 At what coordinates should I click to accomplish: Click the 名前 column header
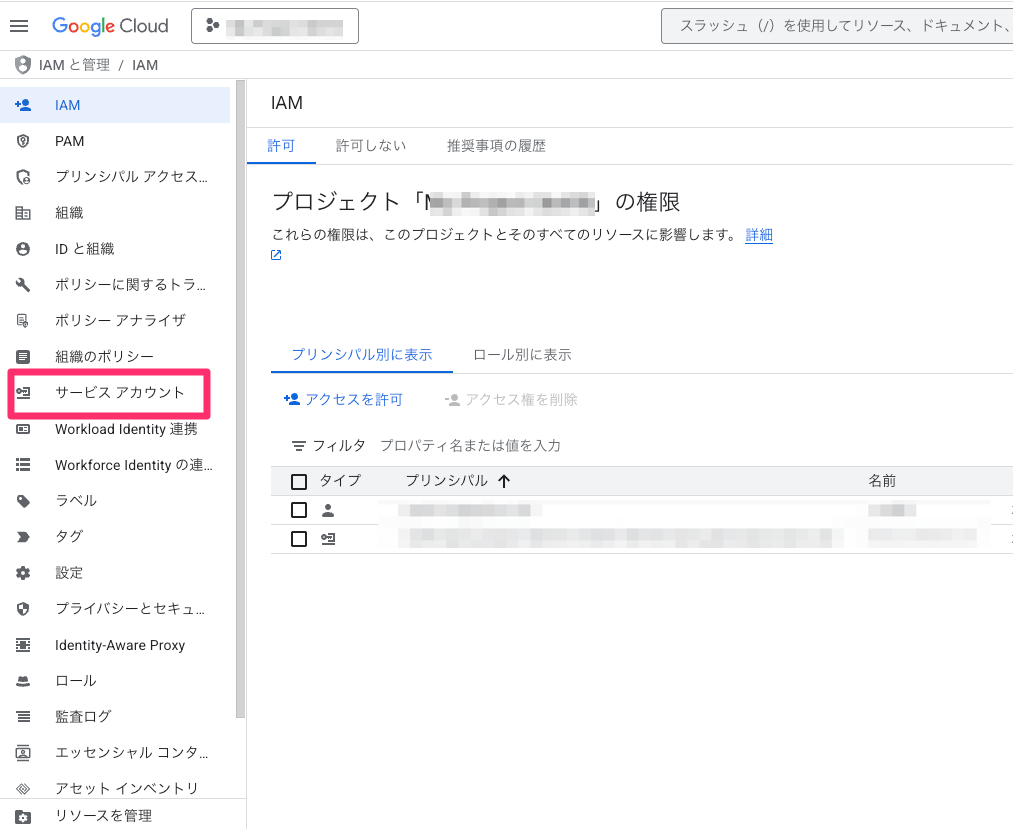coord(882,481)
